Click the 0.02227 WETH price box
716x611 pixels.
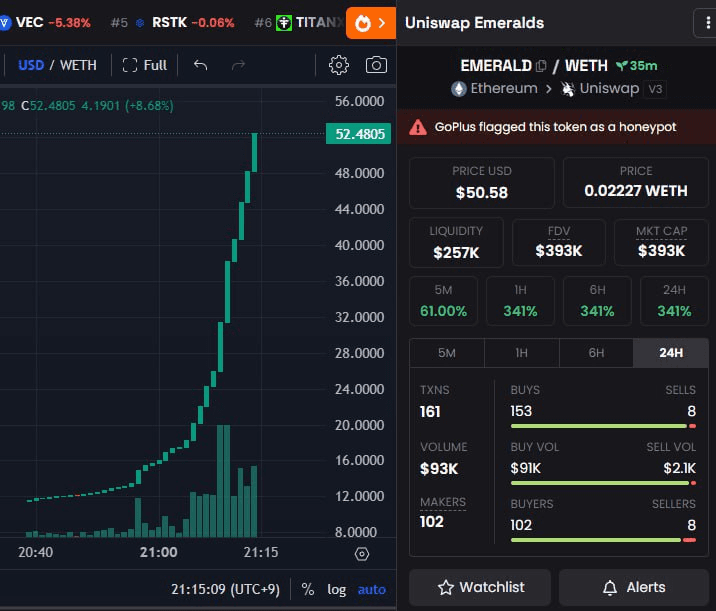pyautogui.click(x=636, y=182)
